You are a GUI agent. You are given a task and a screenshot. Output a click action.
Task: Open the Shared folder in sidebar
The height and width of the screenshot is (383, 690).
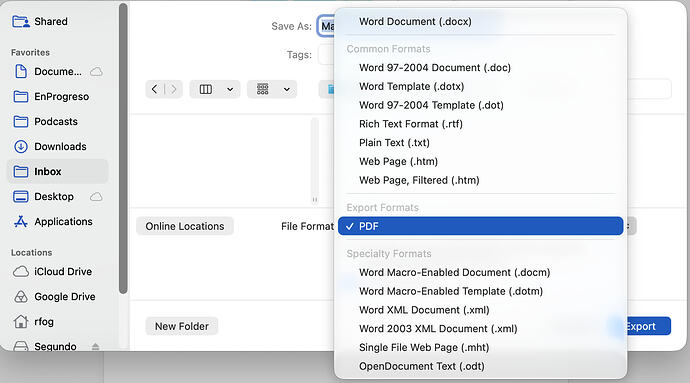(40, 21)
